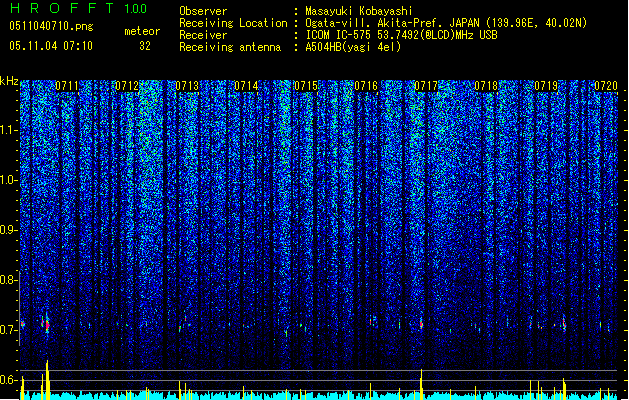Click the 0717 time marker
Viewport: 629px width, 400px height.
(x=426, y=86)
